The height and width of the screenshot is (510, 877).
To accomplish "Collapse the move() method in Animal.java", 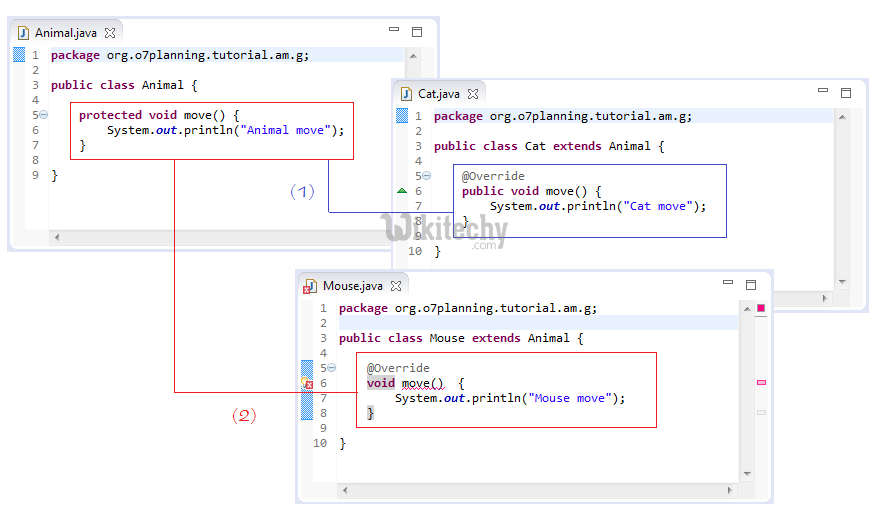I will click(44, 115).
